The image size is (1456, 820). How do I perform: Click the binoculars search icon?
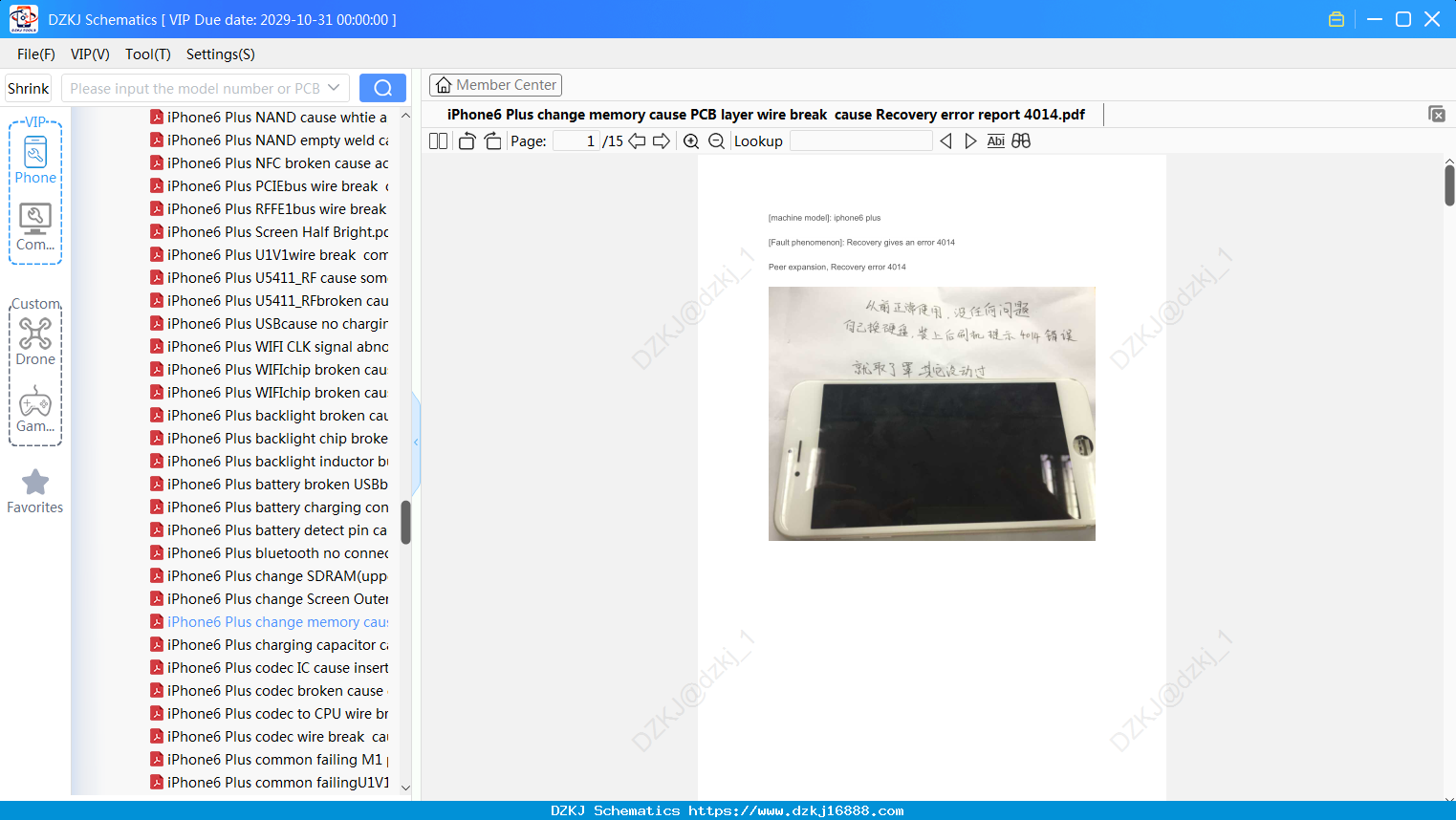(x=1021, y=141)
